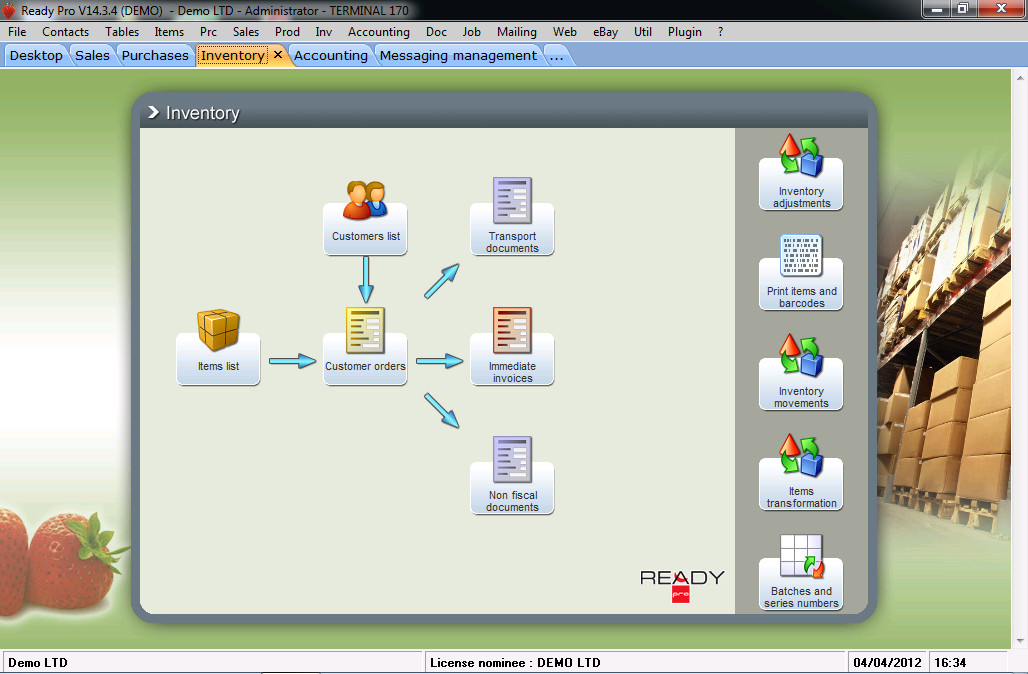The width and height of the screenshot is (1028, 674).
Task: Select the Inventory tab
Action: (233, 56)
